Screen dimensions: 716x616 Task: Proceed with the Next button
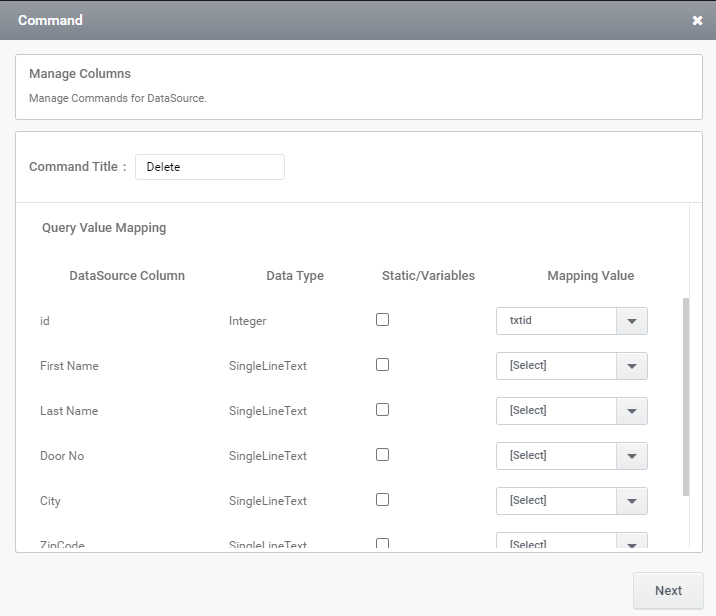668,590
